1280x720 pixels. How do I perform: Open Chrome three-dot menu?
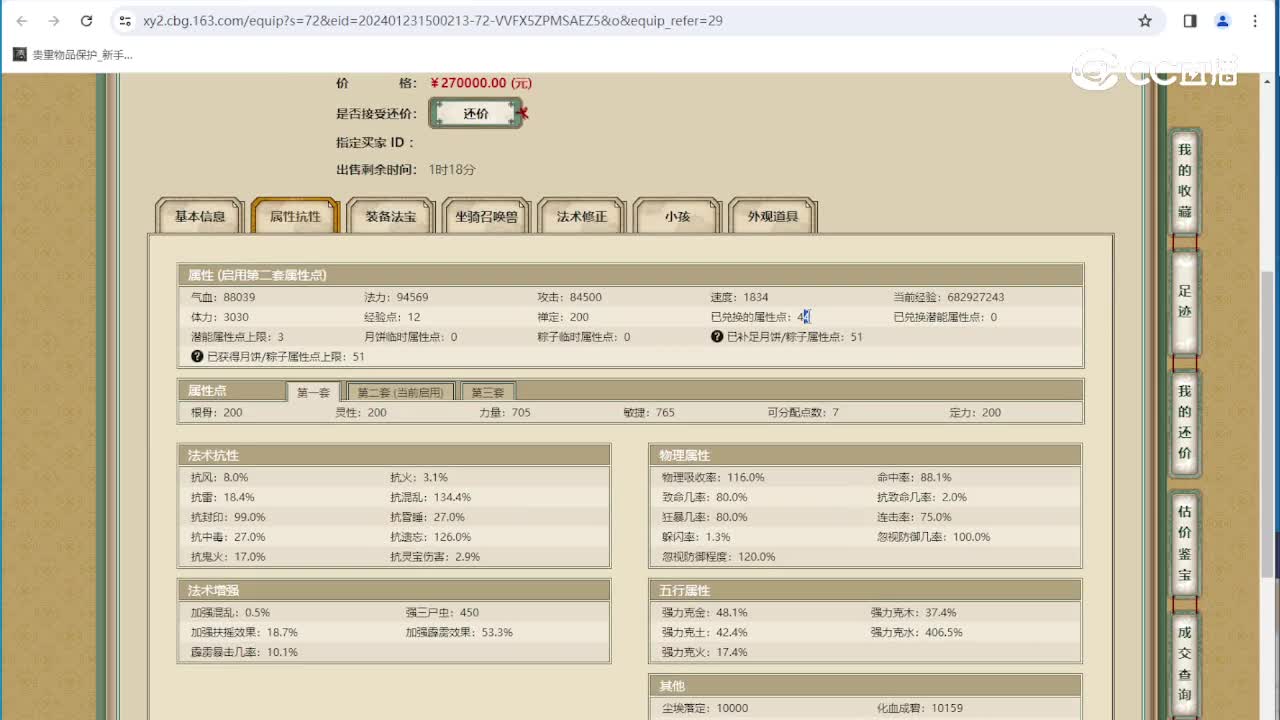1255,20
